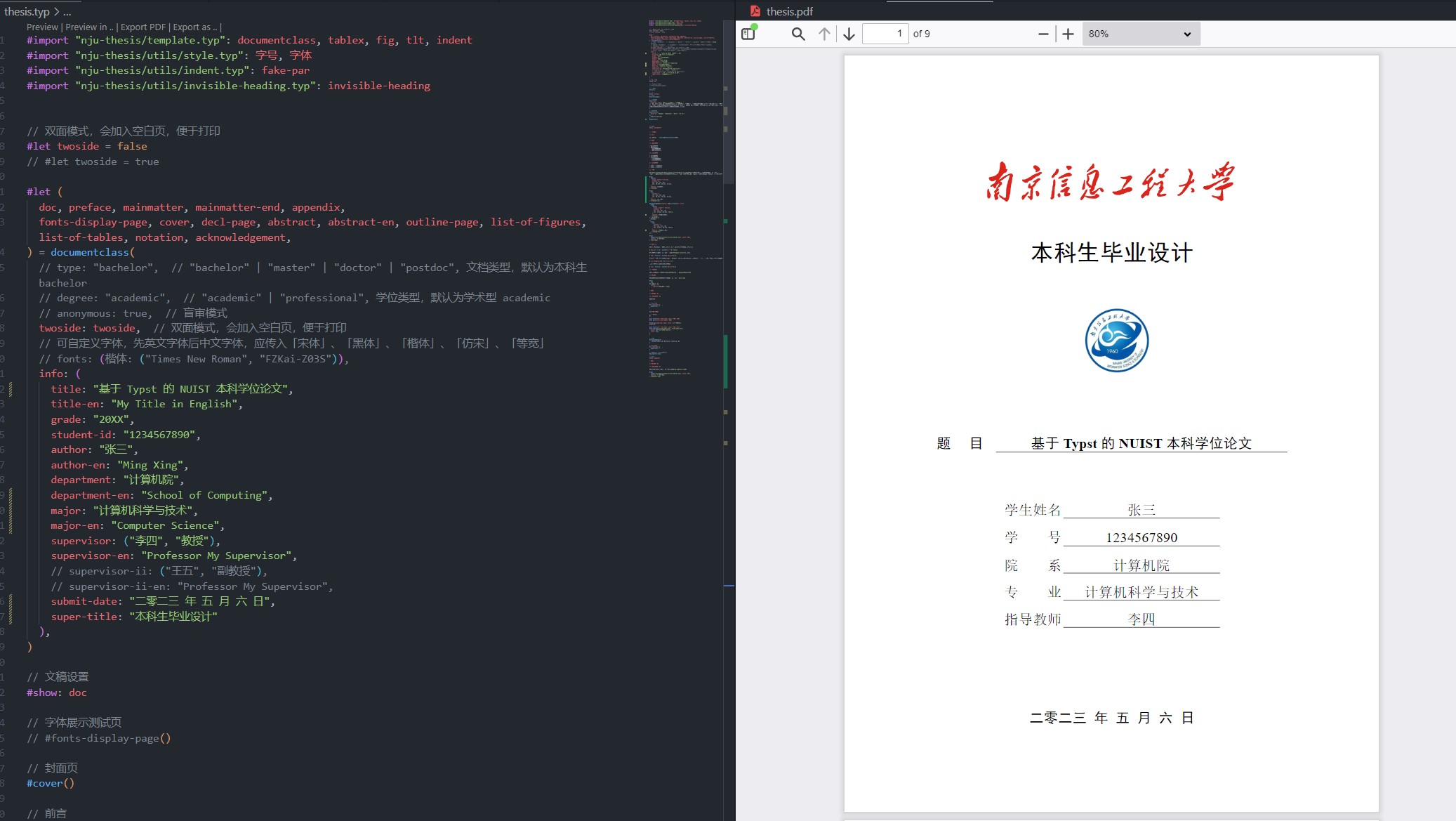This screenshot has width=1456, height=821.
Task: Go to previous PDF page
Action: [824, 34]
